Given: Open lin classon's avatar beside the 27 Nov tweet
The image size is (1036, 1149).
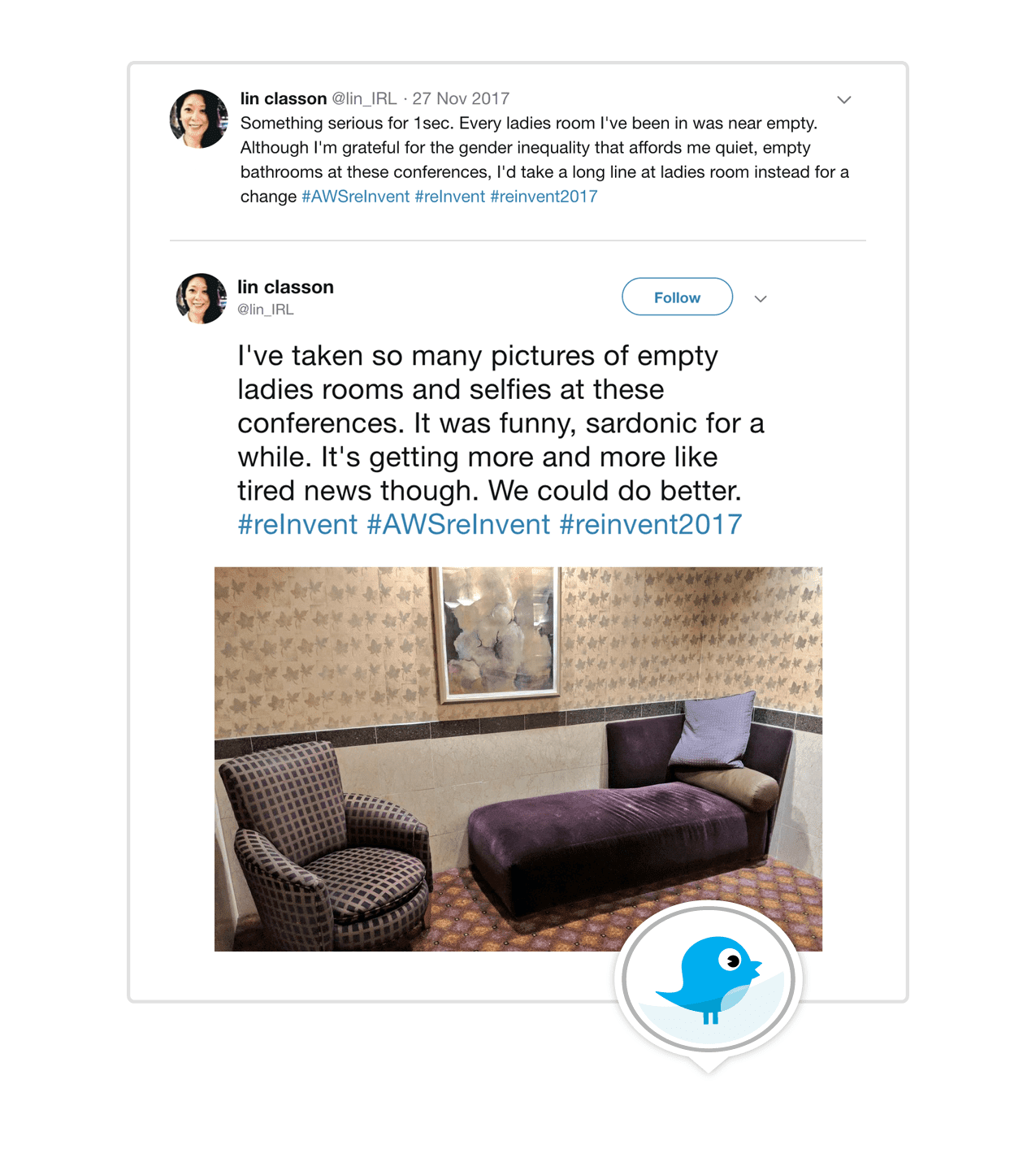Looking at the screenshot, I should [199, 119].
